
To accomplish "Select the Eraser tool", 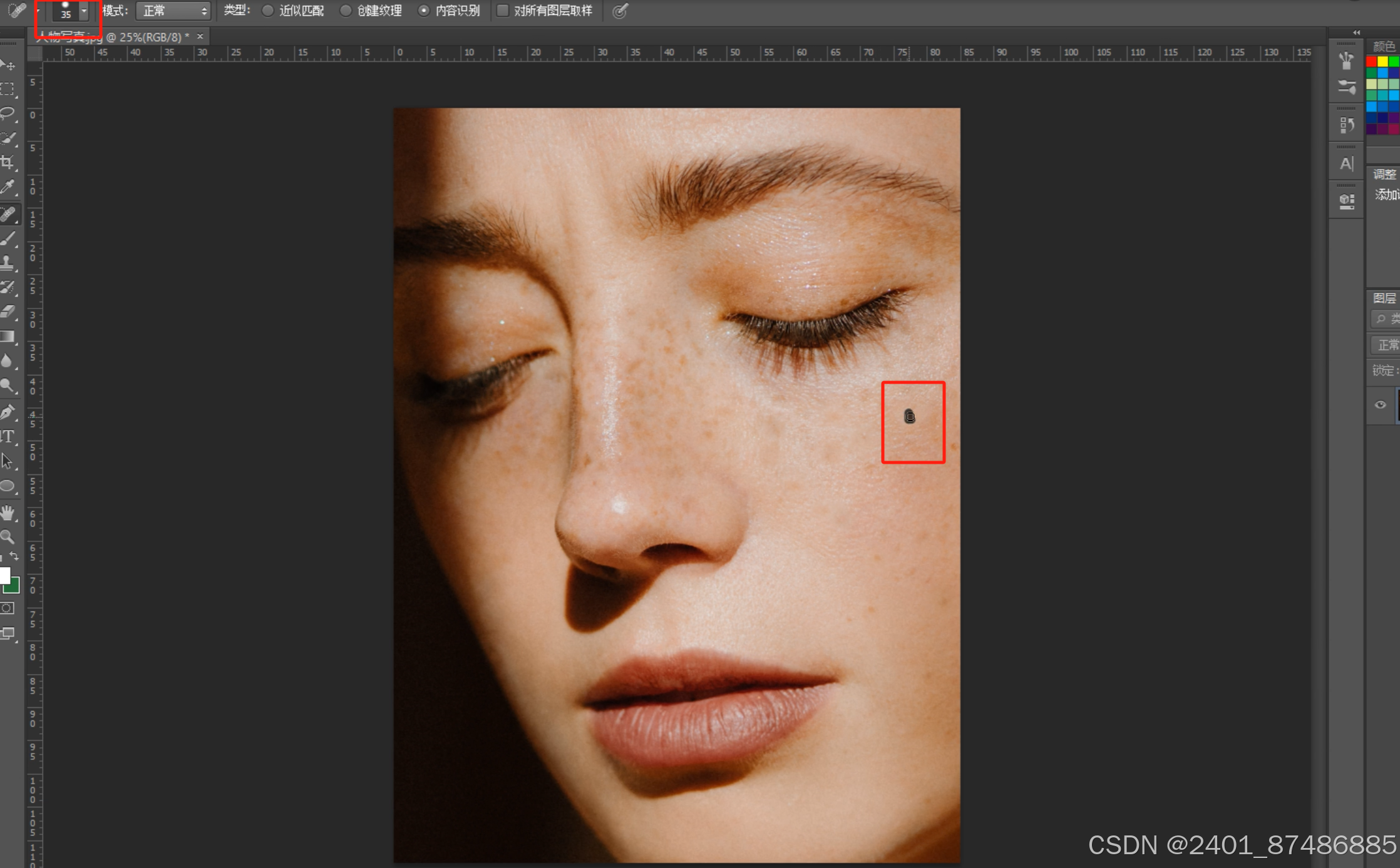I will pyautogui.click(x=8, y=312).
